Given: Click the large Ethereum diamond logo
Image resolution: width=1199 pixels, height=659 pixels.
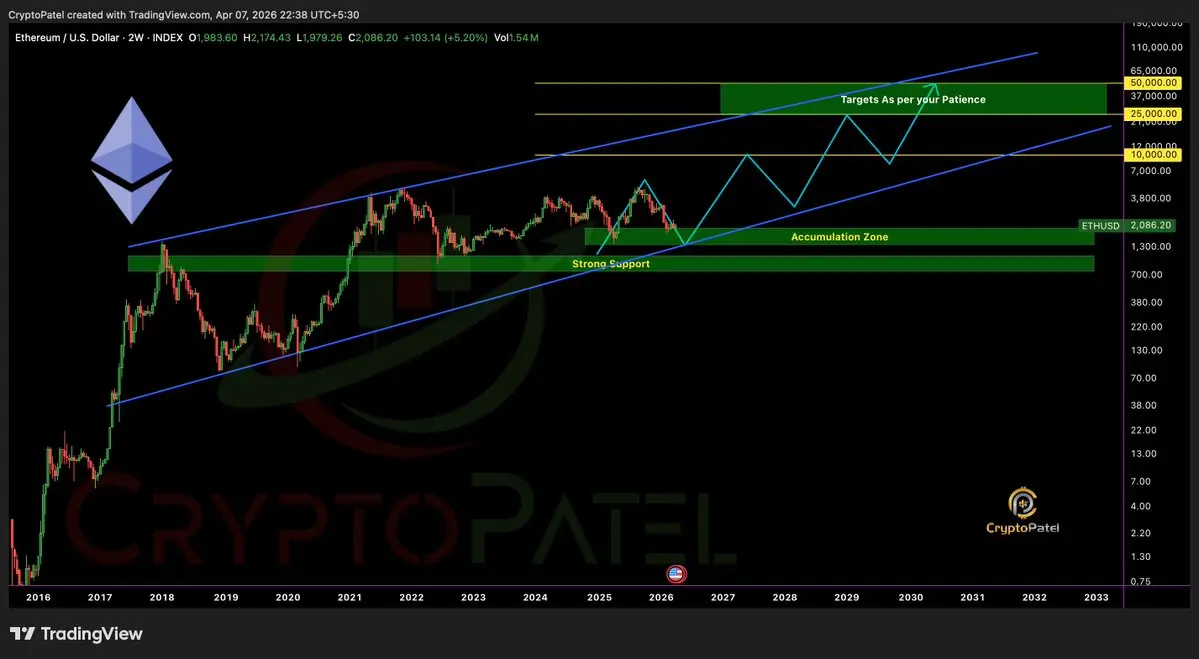Looking at the screenshot, I should (x=132, y=160).
